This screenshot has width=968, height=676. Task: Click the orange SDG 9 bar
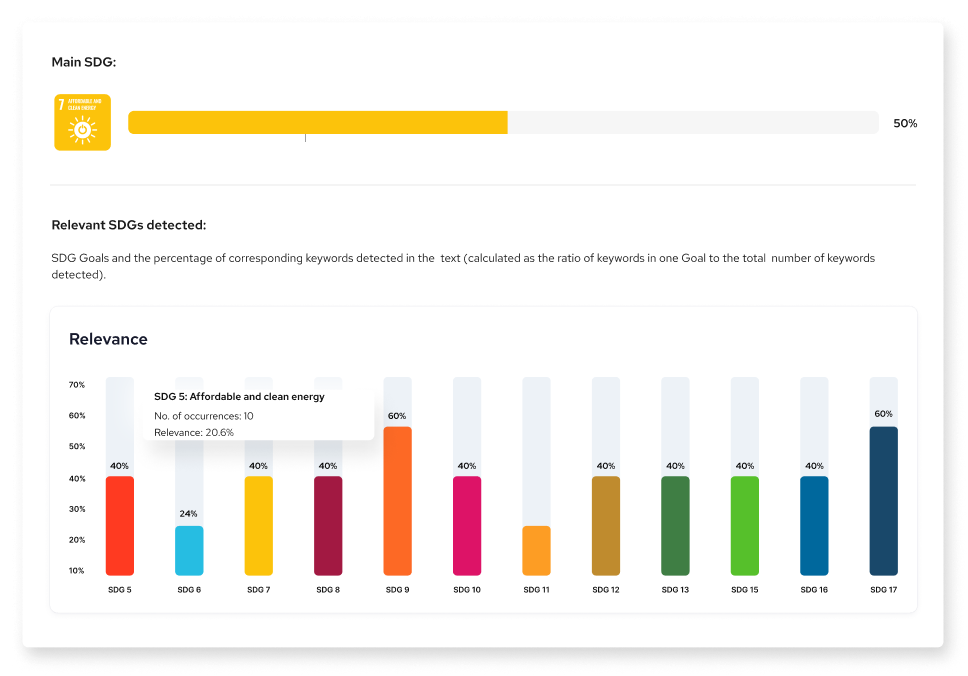[x=397, y=500]
